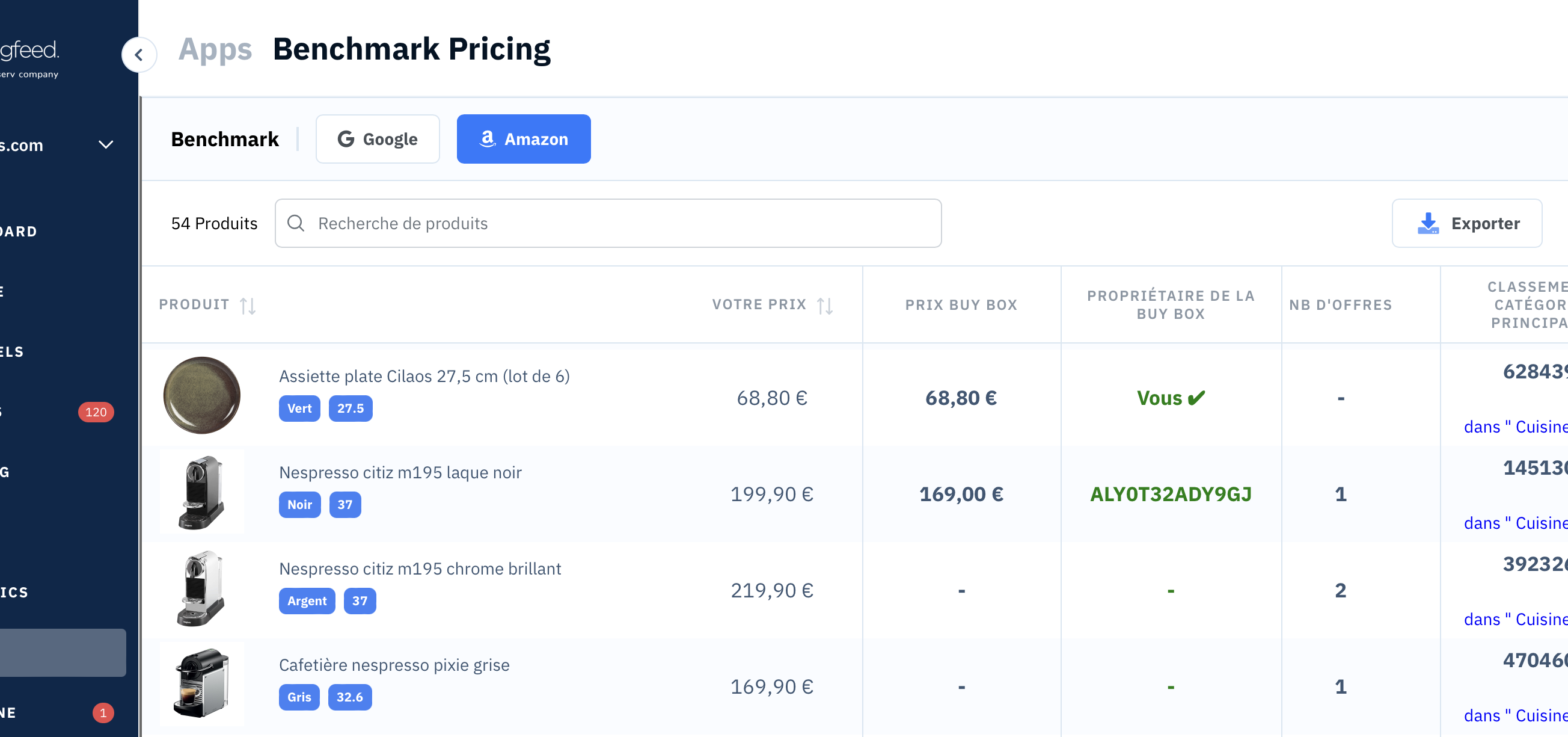Sort table by Produit column arrows
Viewport: 1568px width, 737px height.
point(248,305)
